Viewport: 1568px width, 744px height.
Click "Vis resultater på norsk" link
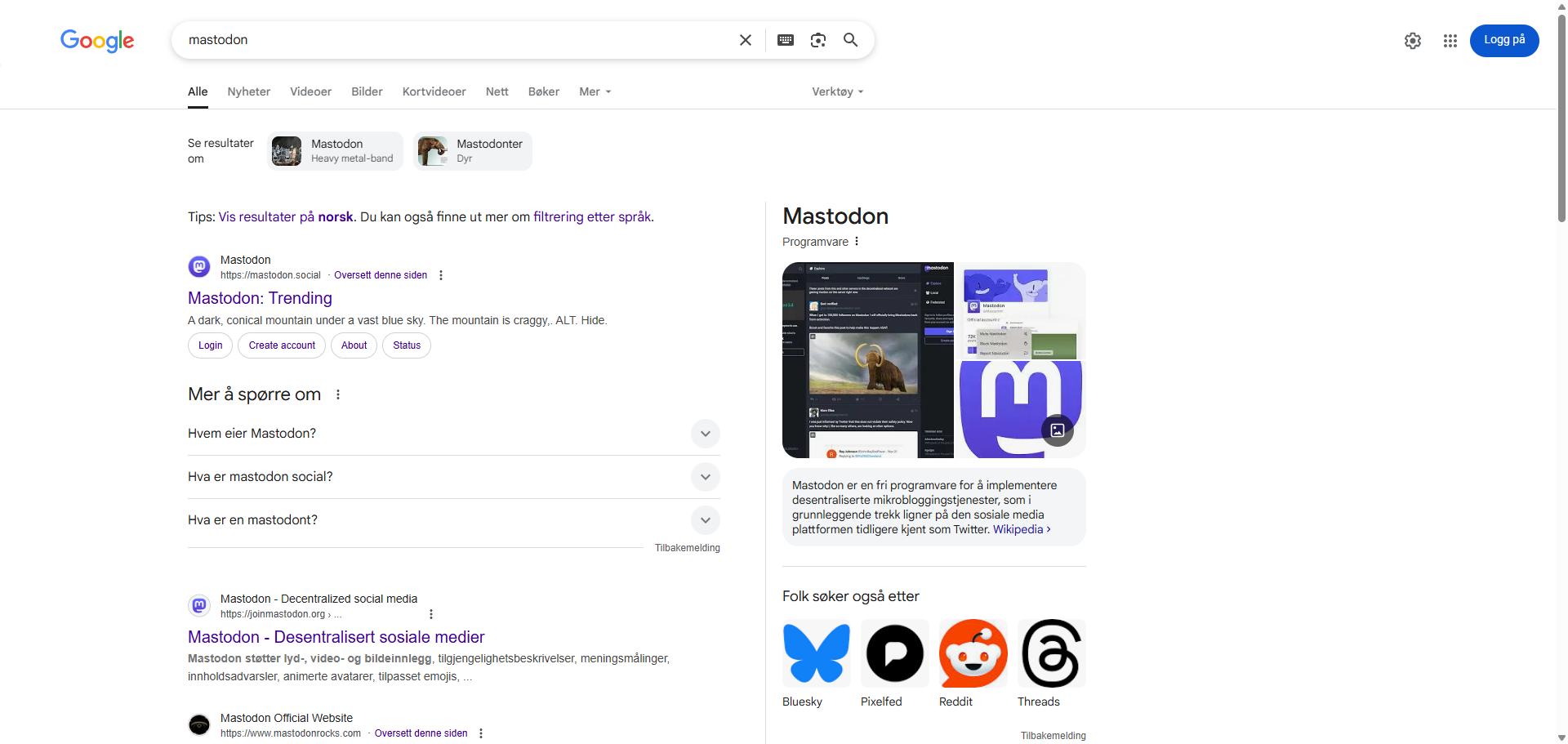click(286, 217)
